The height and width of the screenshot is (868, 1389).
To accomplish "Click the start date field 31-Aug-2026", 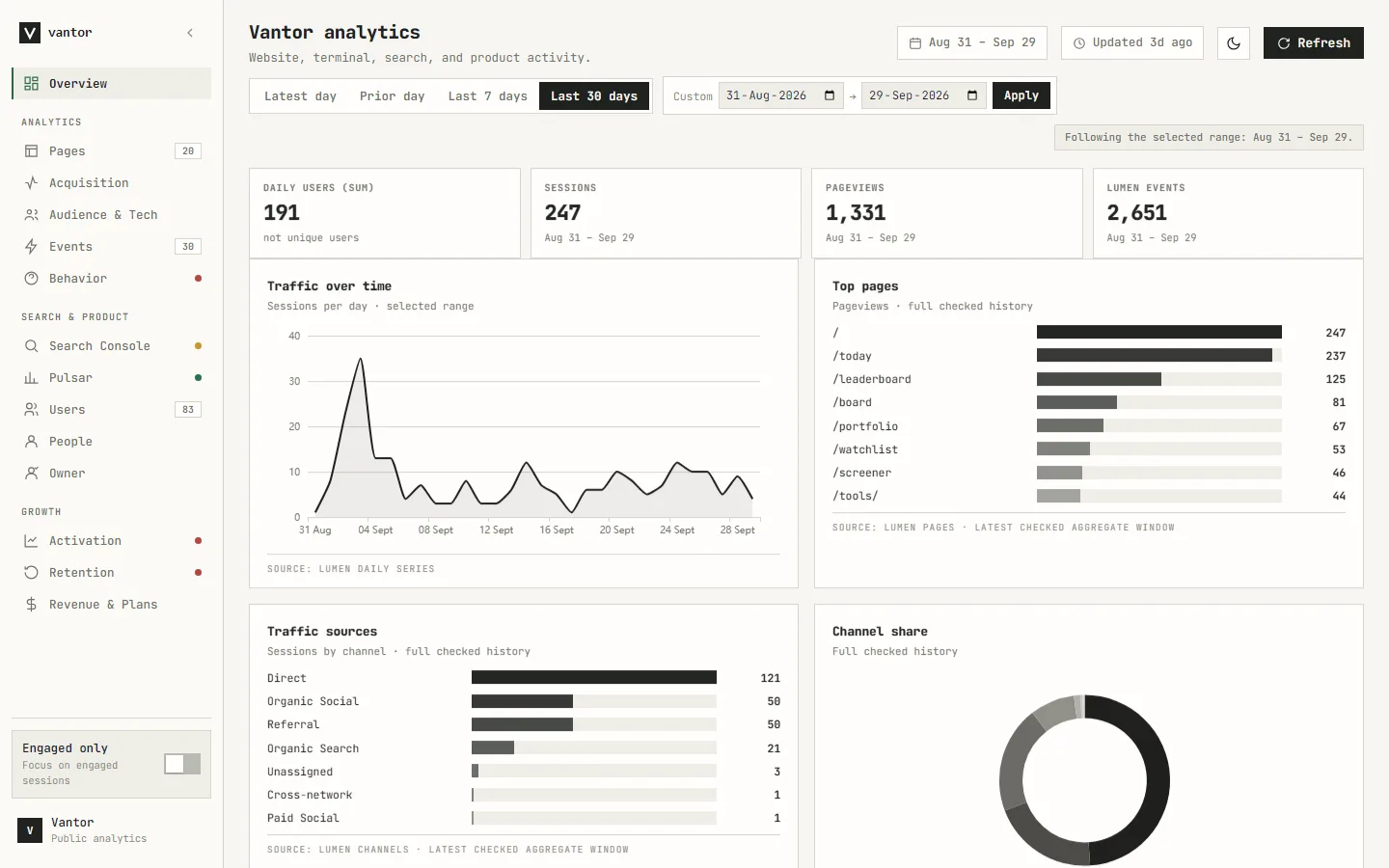I will tap(781, 95).
